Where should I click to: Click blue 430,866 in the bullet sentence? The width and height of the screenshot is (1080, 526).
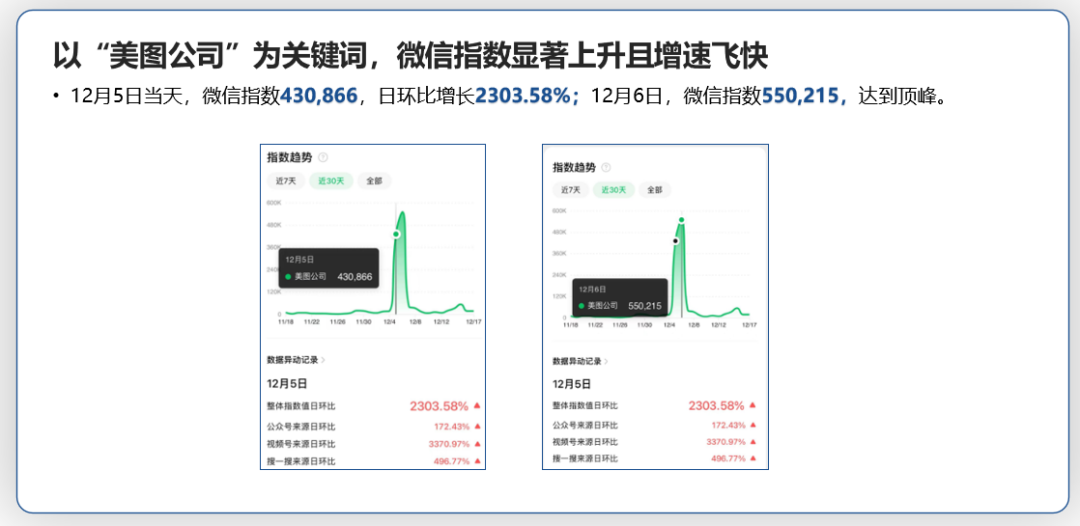pos(319,96)
